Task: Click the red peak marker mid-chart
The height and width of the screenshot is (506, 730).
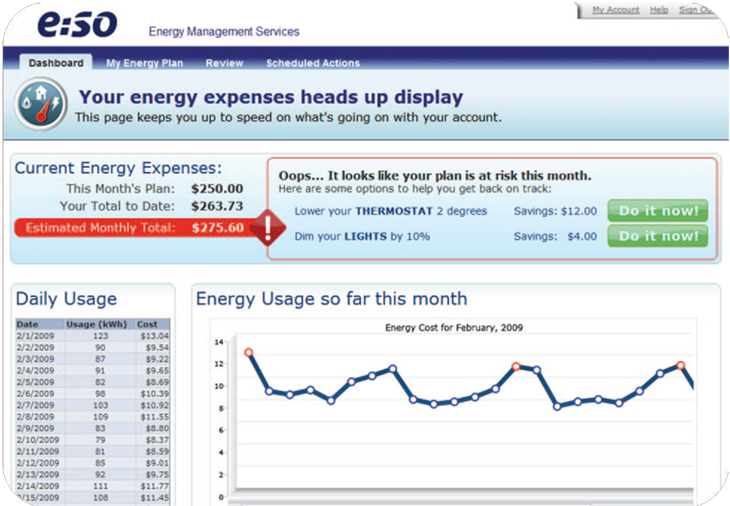Action: pos(516,367)
